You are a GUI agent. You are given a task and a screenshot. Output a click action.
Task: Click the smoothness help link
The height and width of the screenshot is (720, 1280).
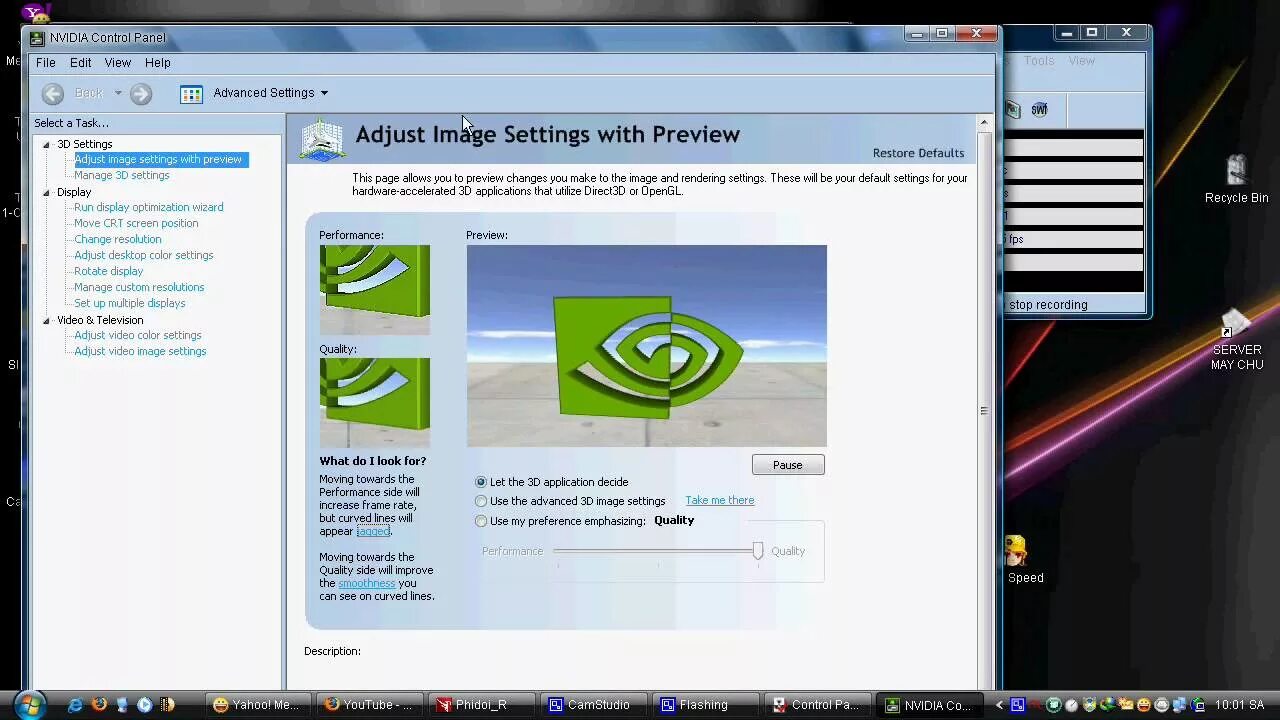pyautogui.click(x=367, y=583)
